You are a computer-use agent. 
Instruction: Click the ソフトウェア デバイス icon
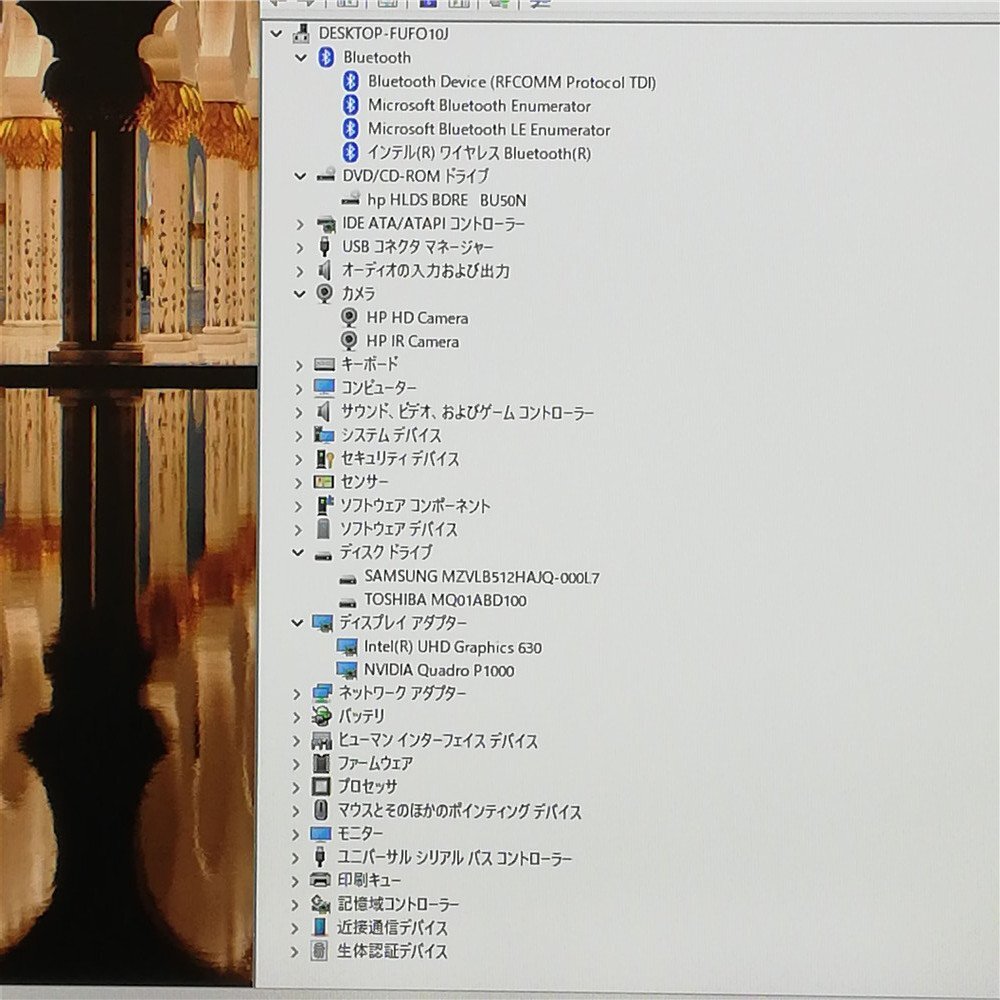pyautogui.click(x=323, y=529)
